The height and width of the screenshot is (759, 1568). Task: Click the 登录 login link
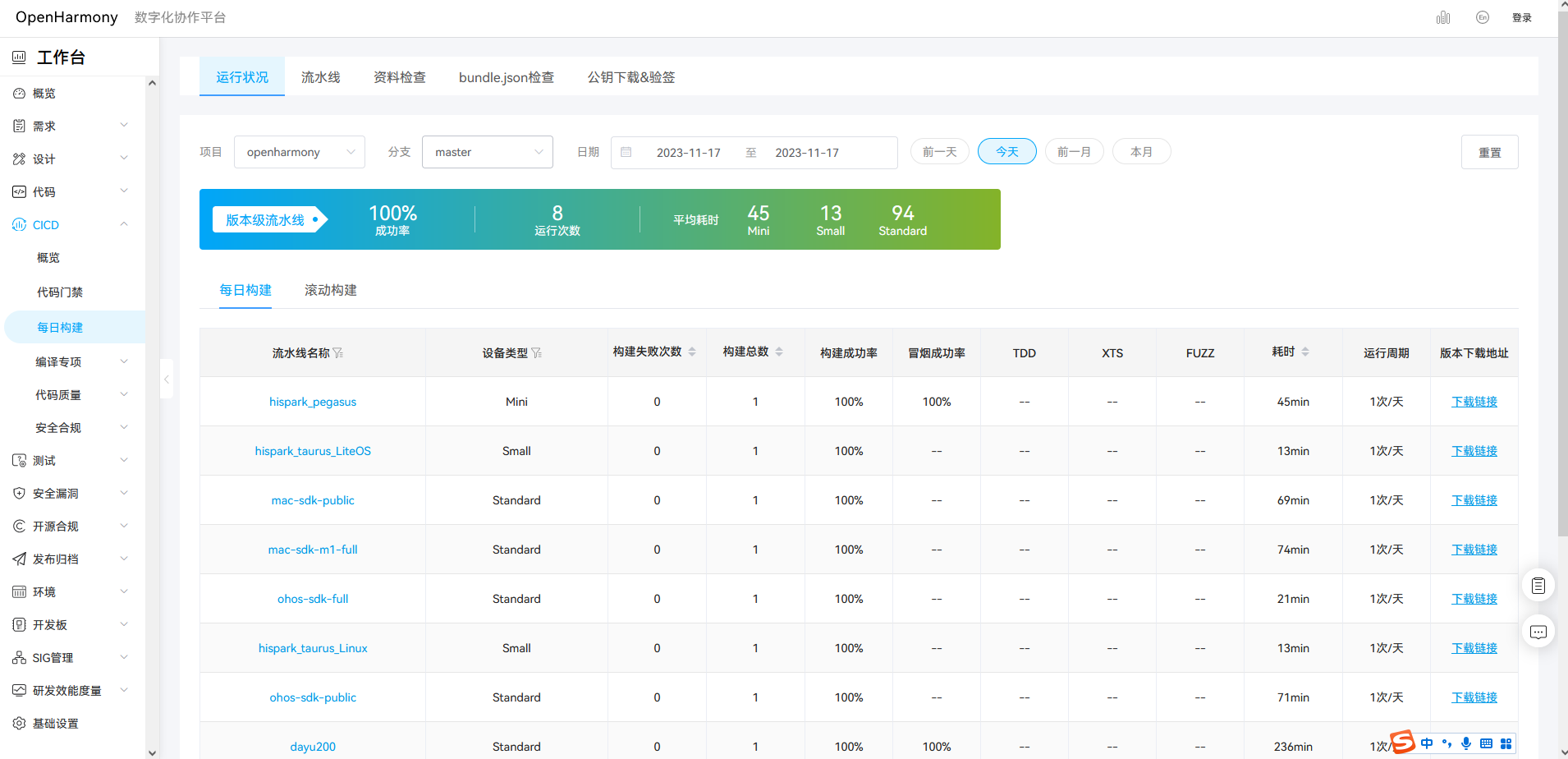1522,17
